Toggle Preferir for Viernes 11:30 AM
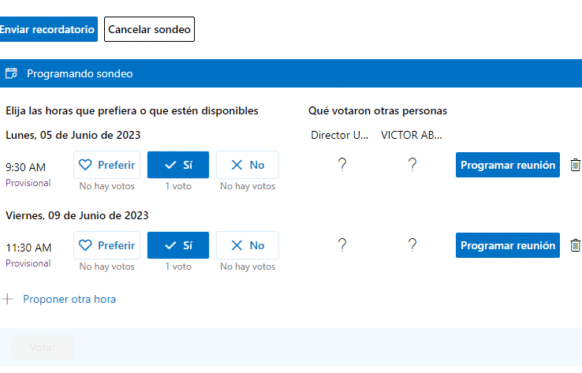Image resolution: width=582 pixels, height=373 pixels. 107,245
